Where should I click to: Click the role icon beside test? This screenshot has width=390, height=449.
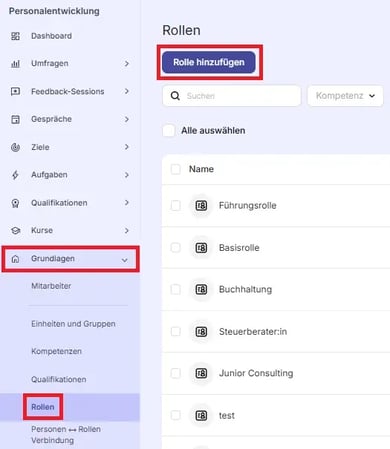pos(201,416)
